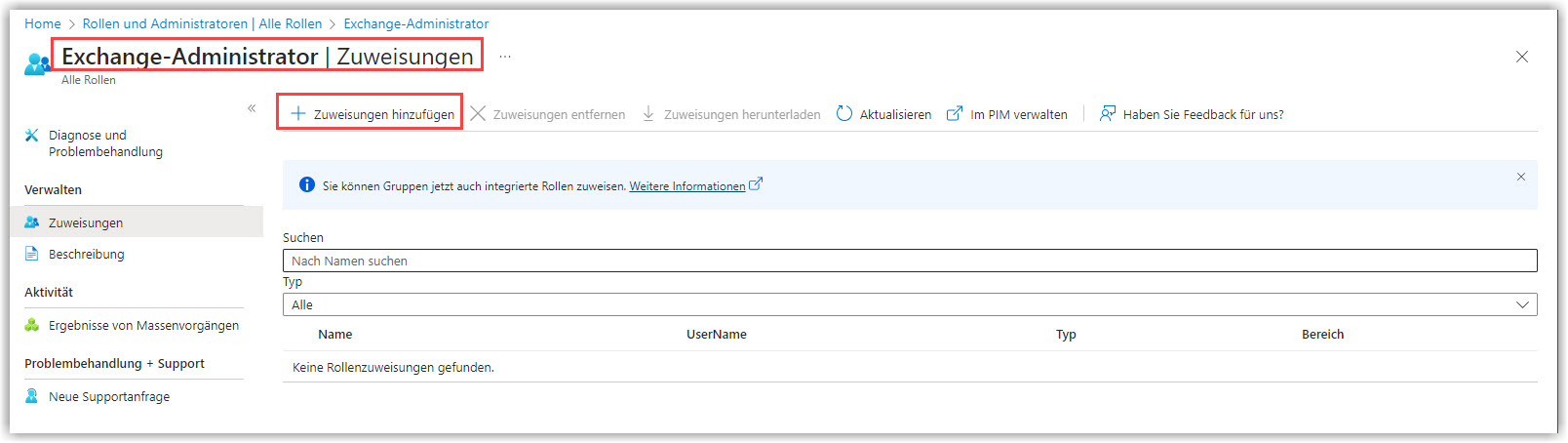Viewport: 1568px width, 443px height.
Task: Sort by the UserName column header
Action: click(x=717, y=334)
